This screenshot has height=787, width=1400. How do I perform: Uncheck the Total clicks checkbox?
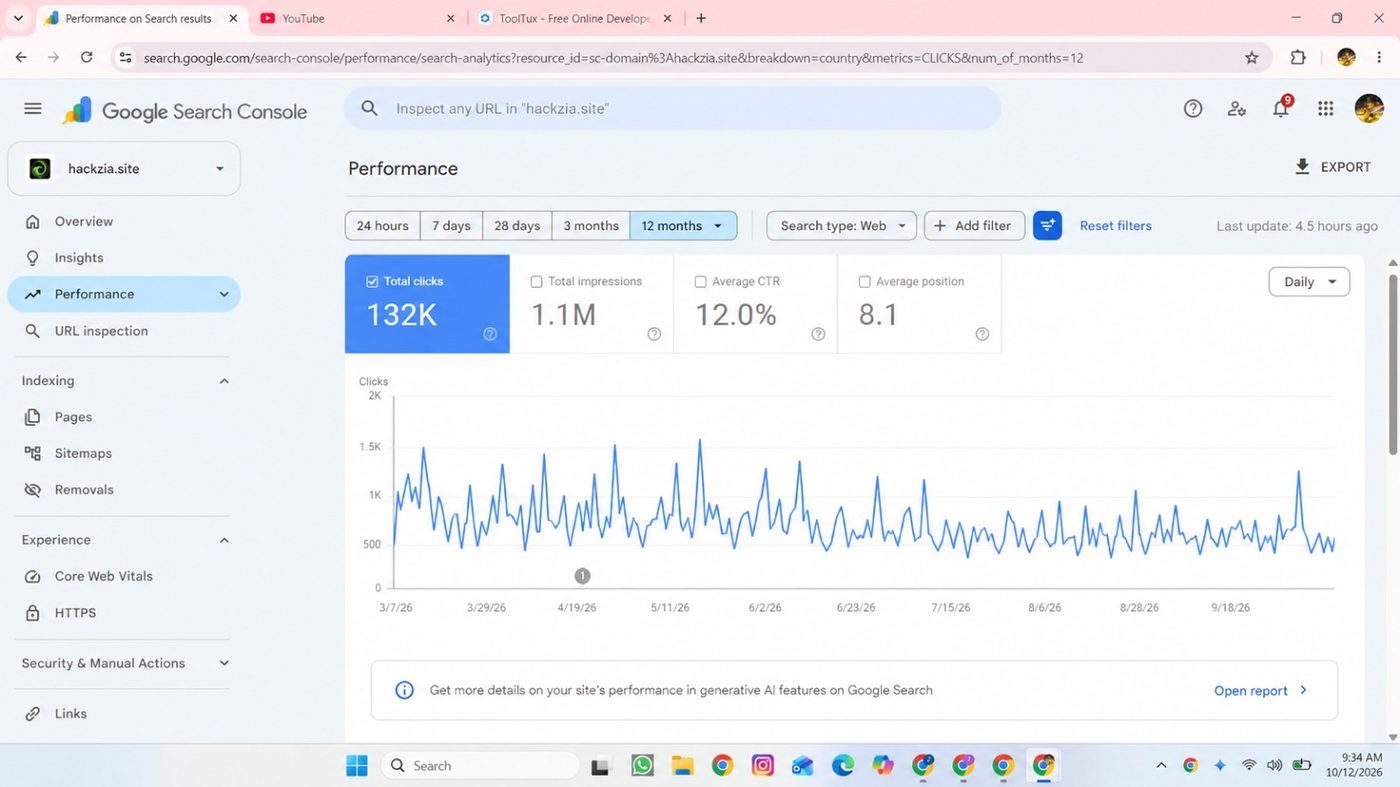pos(372,282)
